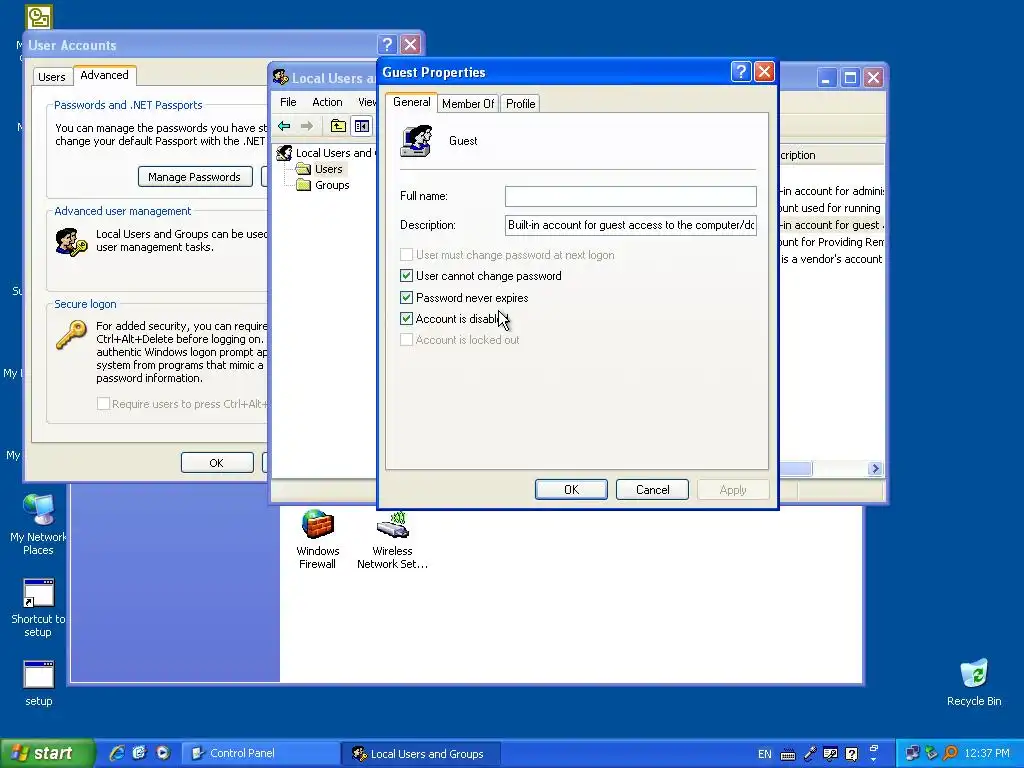Click Require users to press Ctrl+Alt+Delete checkbox

tap(103, 404)
